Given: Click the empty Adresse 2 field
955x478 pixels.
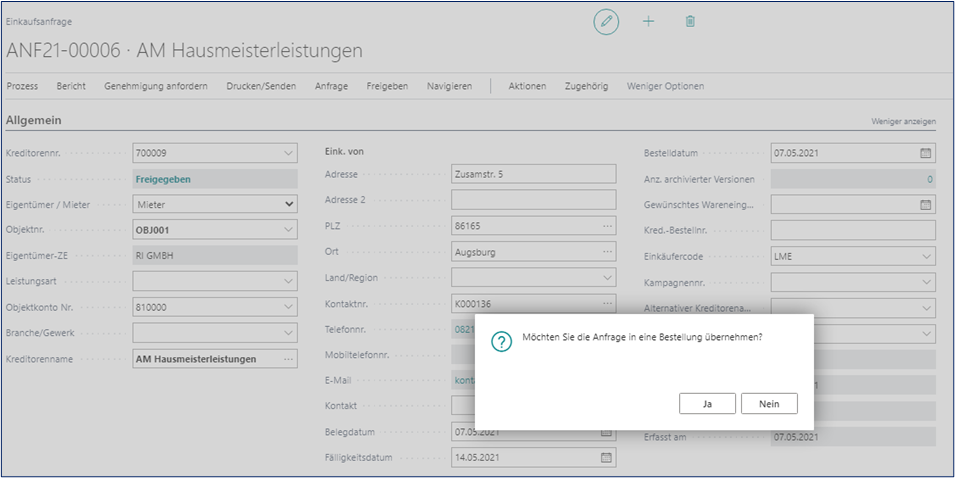Looking at the screenshot, I should tap(534, 200).
